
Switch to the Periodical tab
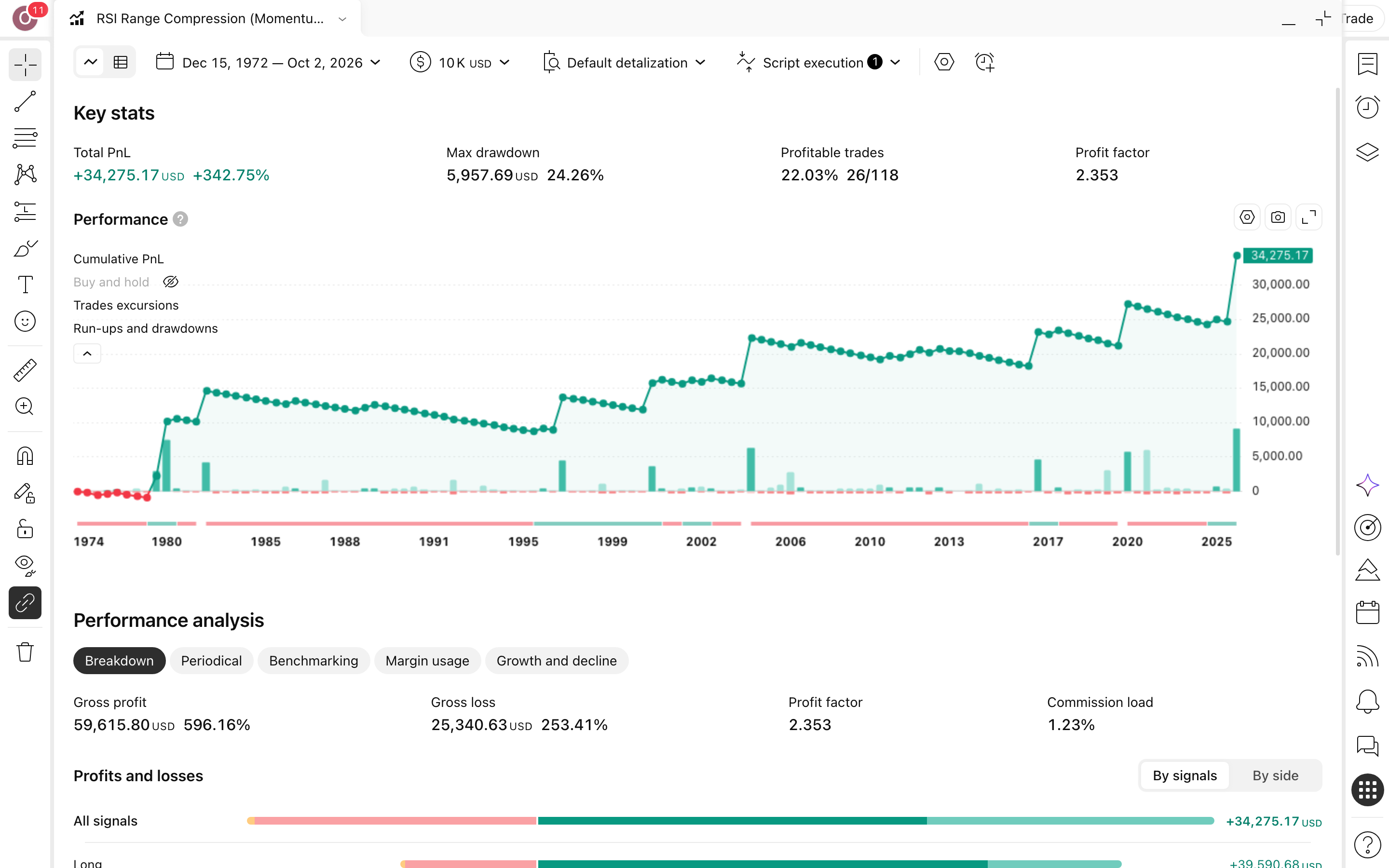click(211, 661)
